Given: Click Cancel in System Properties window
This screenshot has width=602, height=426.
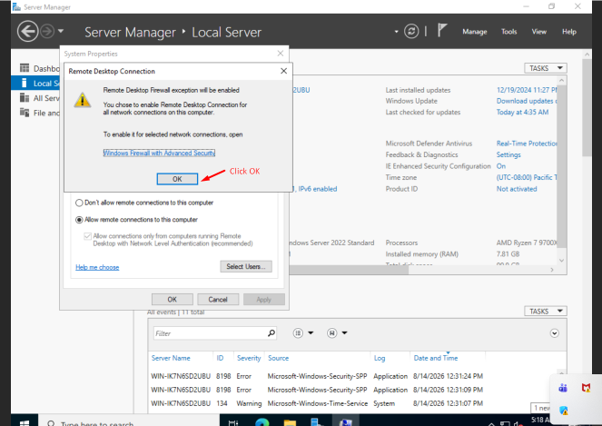Looking at the screenshot, I should [x=218, y=299].
